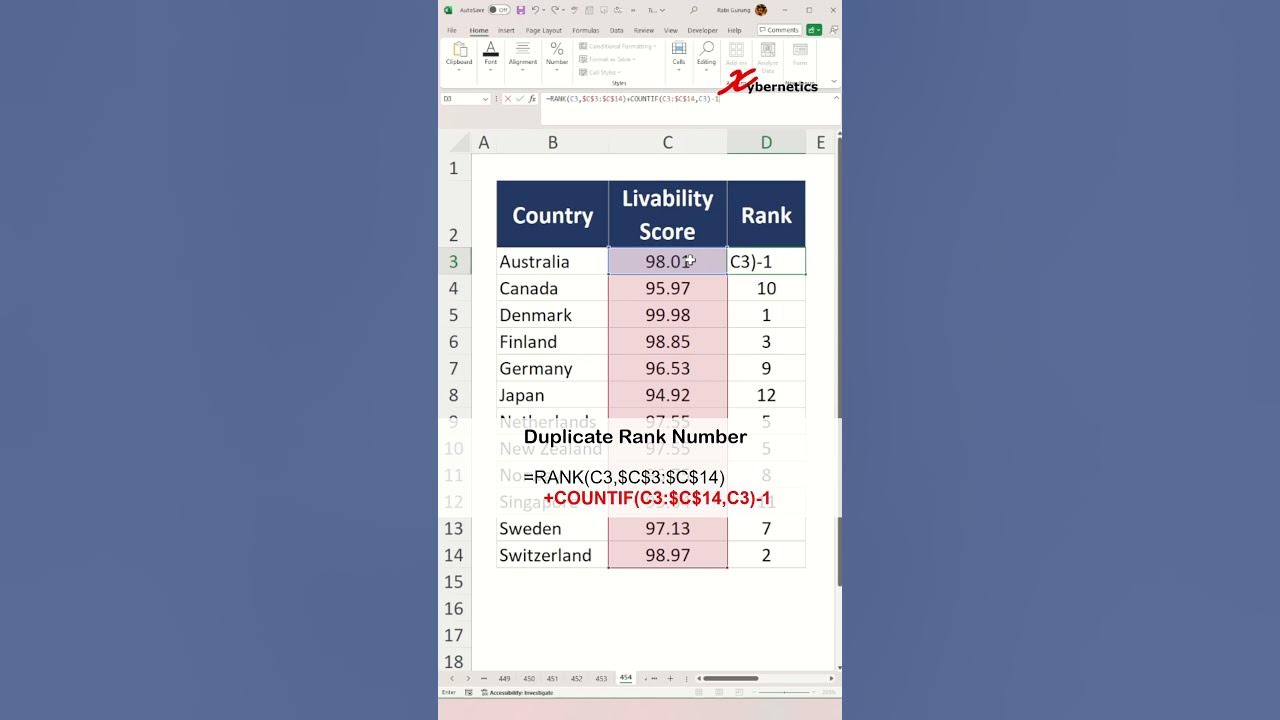
Task: Expand the Number format group
Action: click(557, 56)
